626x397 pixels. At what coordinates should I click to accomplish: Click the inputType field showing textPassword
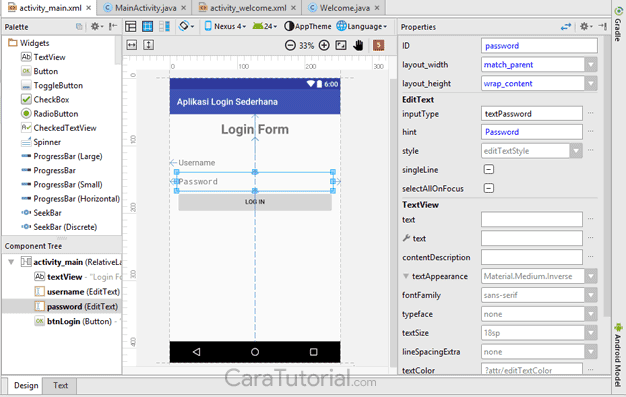pyautogui.click(x=532, y=114)
